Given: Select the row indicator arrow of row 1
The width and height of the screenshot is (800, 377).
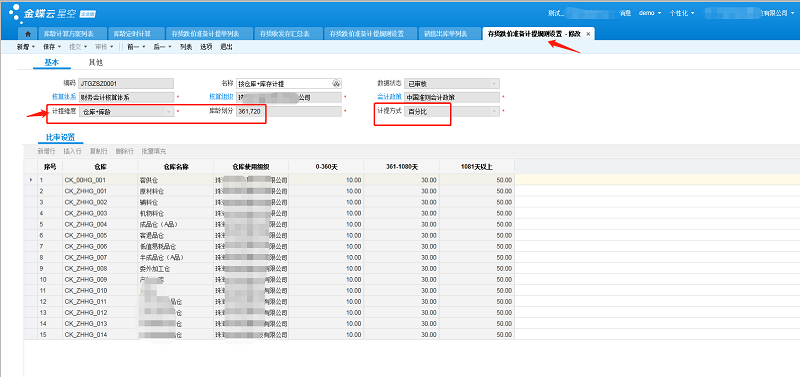Looking at the screenshot, I should [31, 180].
